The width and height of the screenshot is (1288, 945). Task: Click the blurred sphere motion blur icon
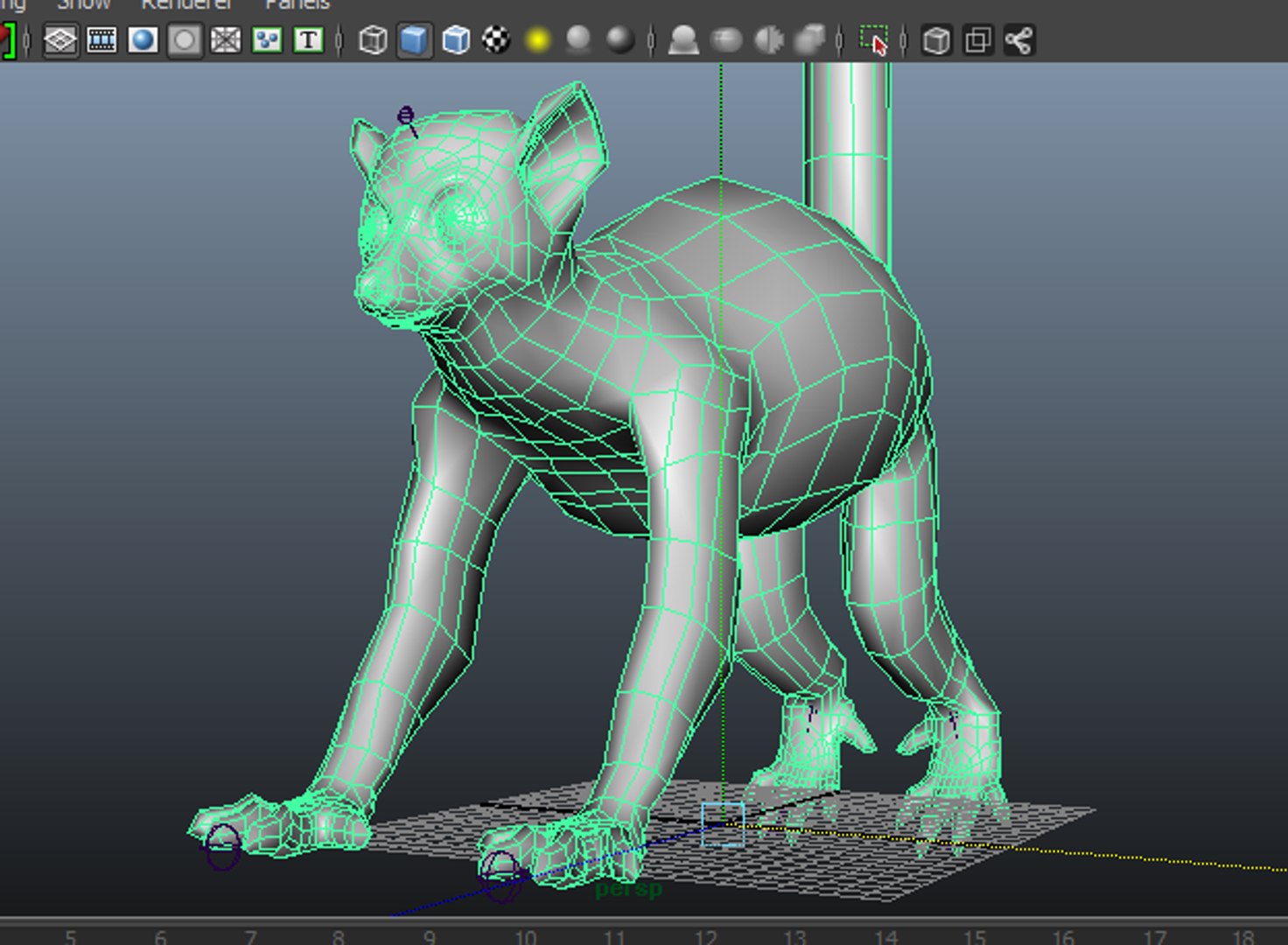(726, 40)
